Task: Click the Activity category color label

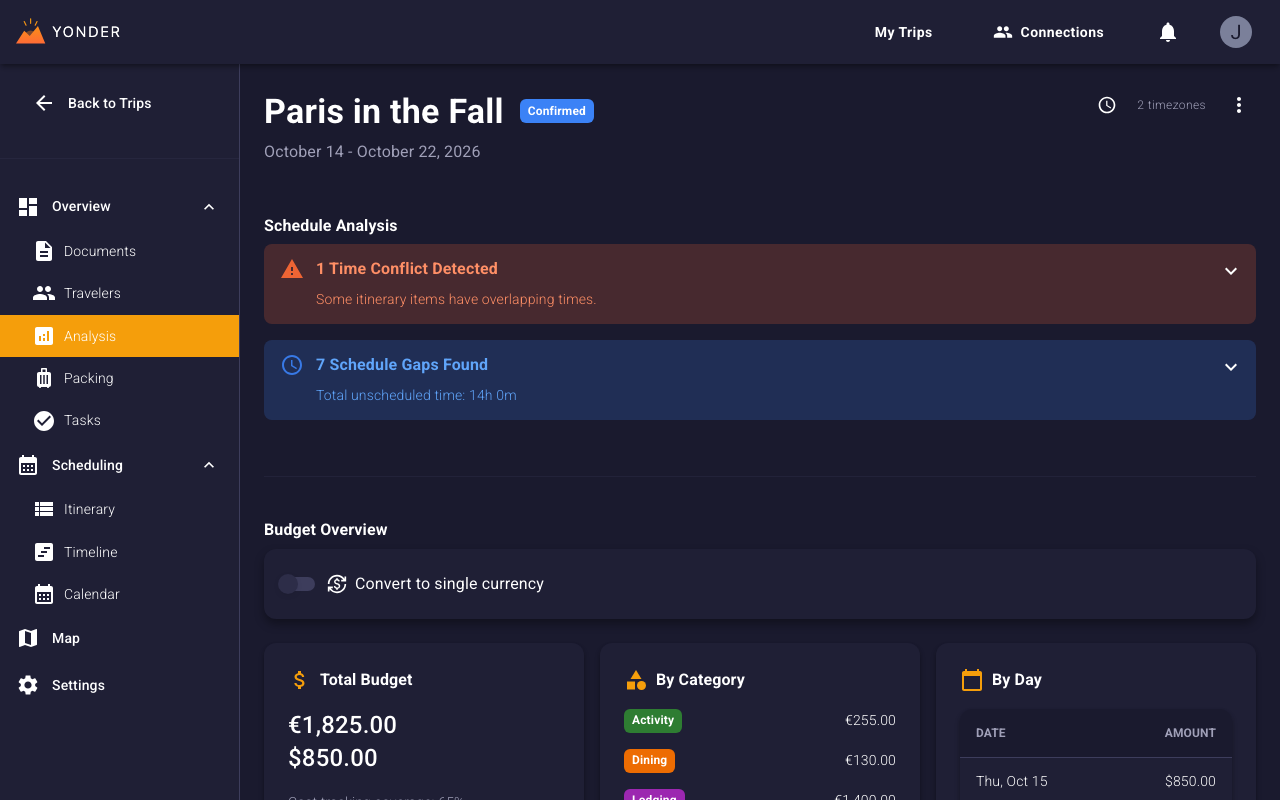Action: [652, 720]
